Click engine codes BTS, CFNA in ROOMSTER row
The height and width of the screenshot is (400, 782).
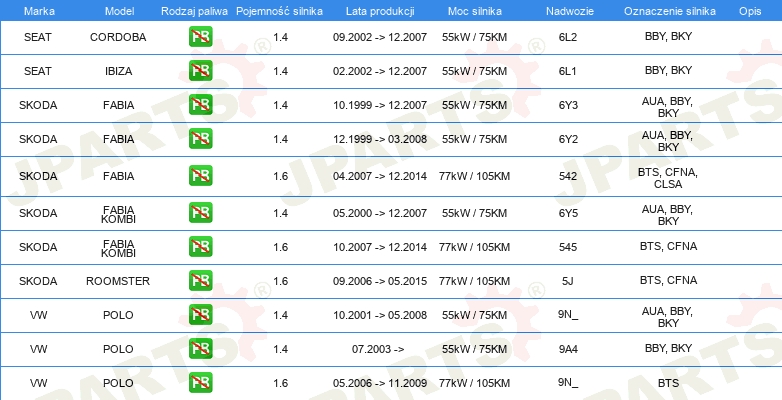tap(668, 280)
